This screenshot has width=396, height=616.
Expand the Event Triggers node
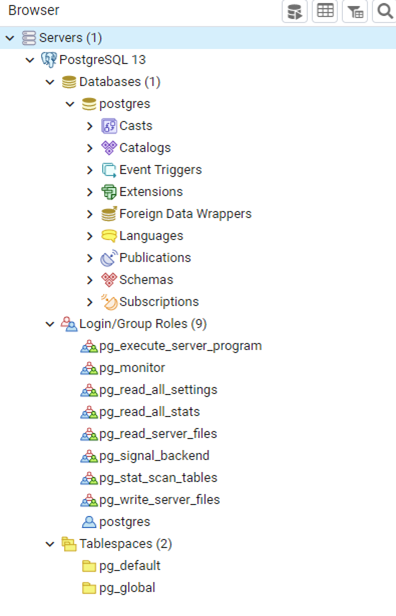(90, 170)
